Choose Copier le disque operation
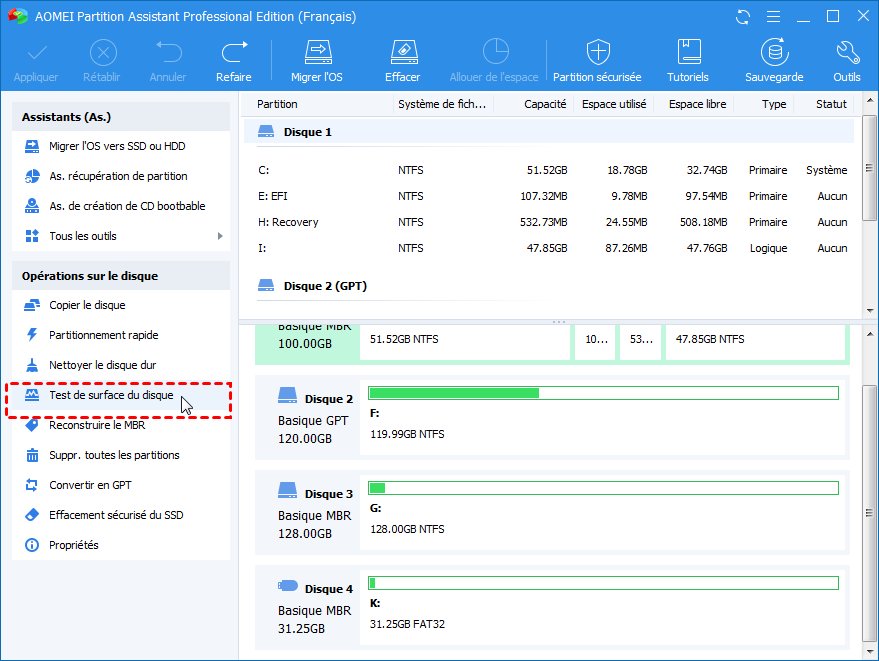Screen dimensions: 879x661 121,305
